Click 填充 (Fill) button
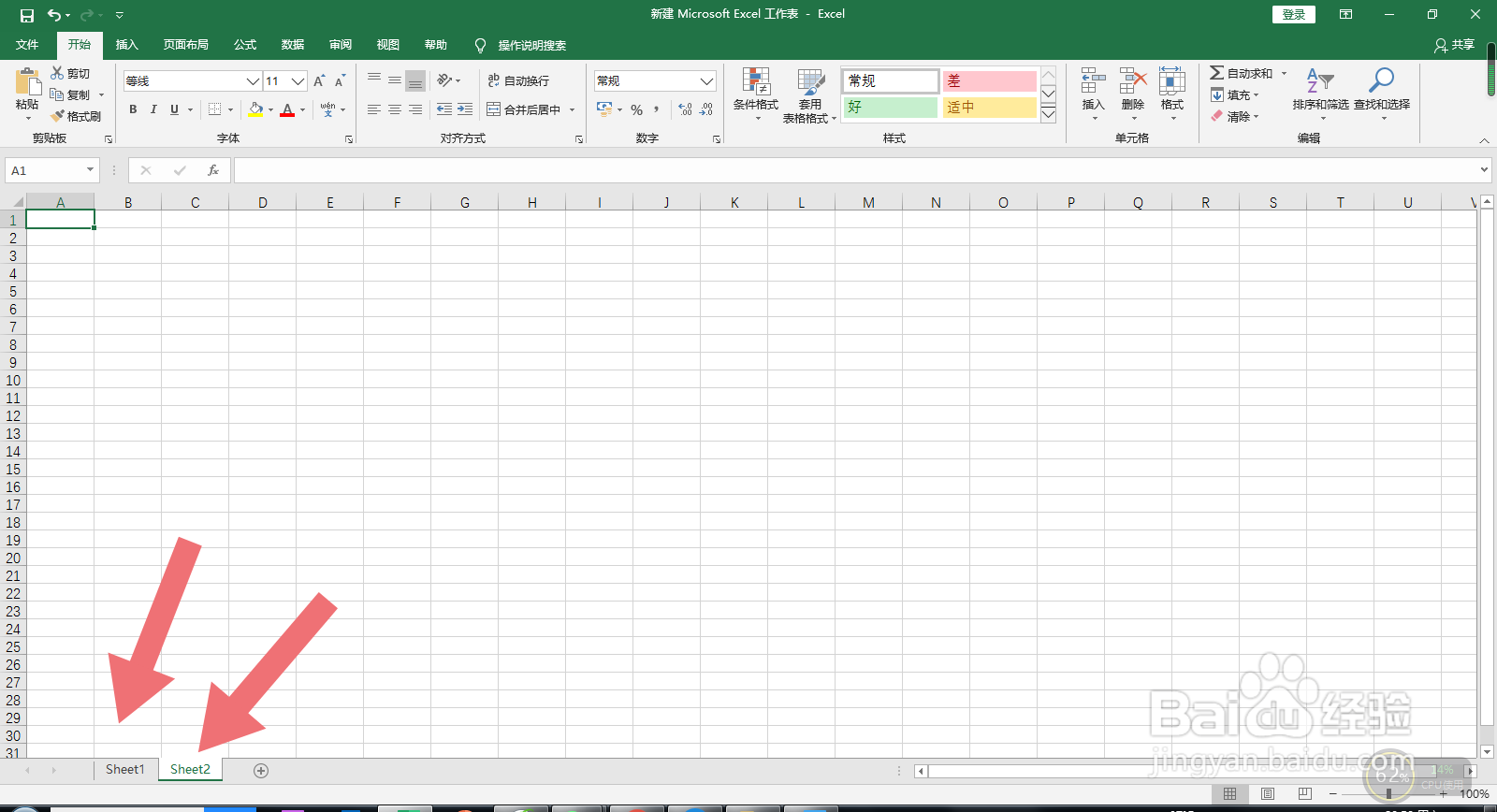 tap(1234, 94)
